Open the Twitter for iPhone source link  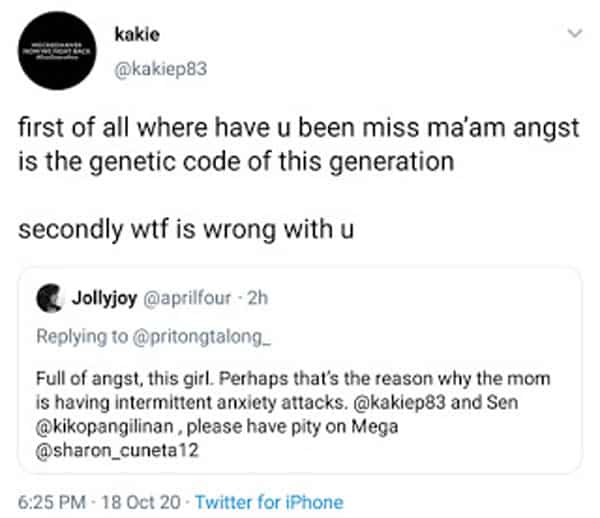[x=269, y=502]
